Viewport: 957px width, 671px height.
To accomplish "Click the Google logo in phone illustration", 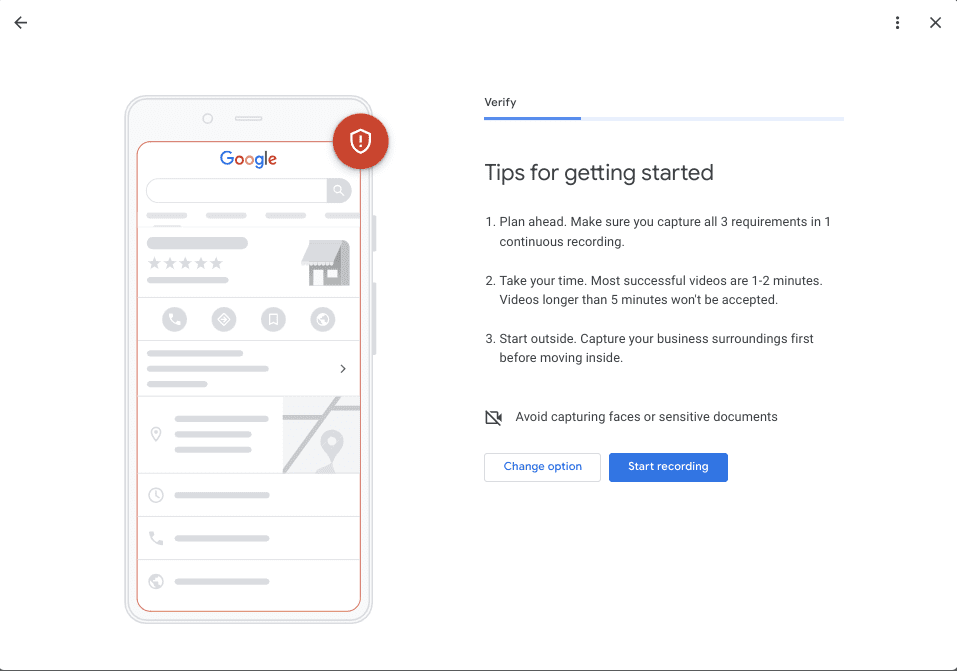I will point(248,159).
